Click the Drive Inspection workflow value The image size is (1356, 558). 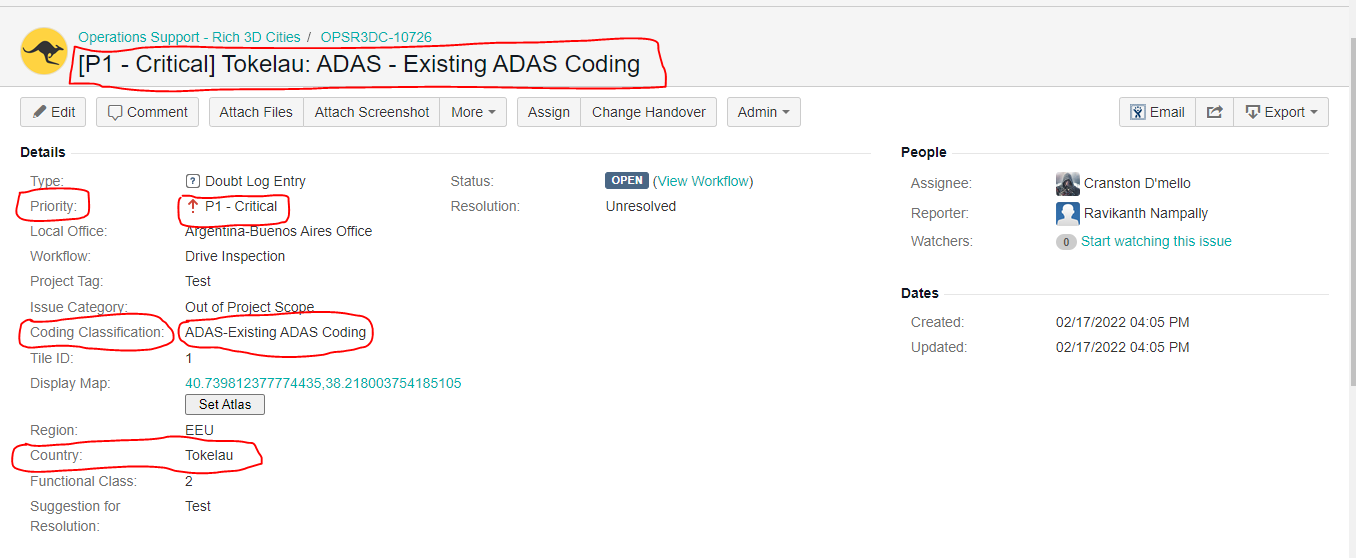click(x=235, y=256)
